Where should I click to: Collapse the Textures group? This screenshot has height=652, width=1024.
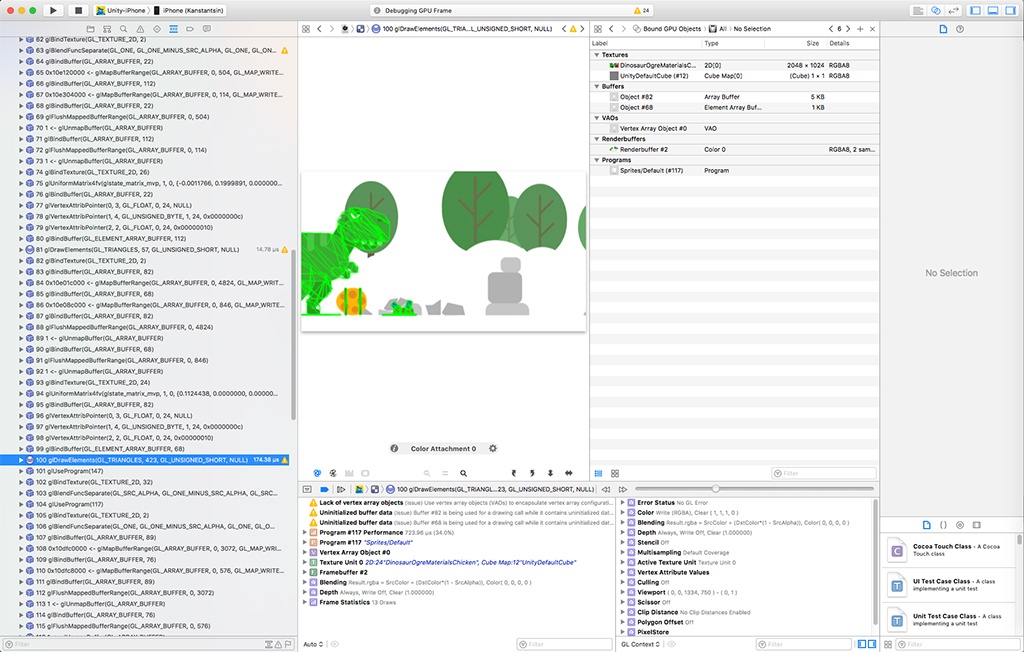pos(596,55)
